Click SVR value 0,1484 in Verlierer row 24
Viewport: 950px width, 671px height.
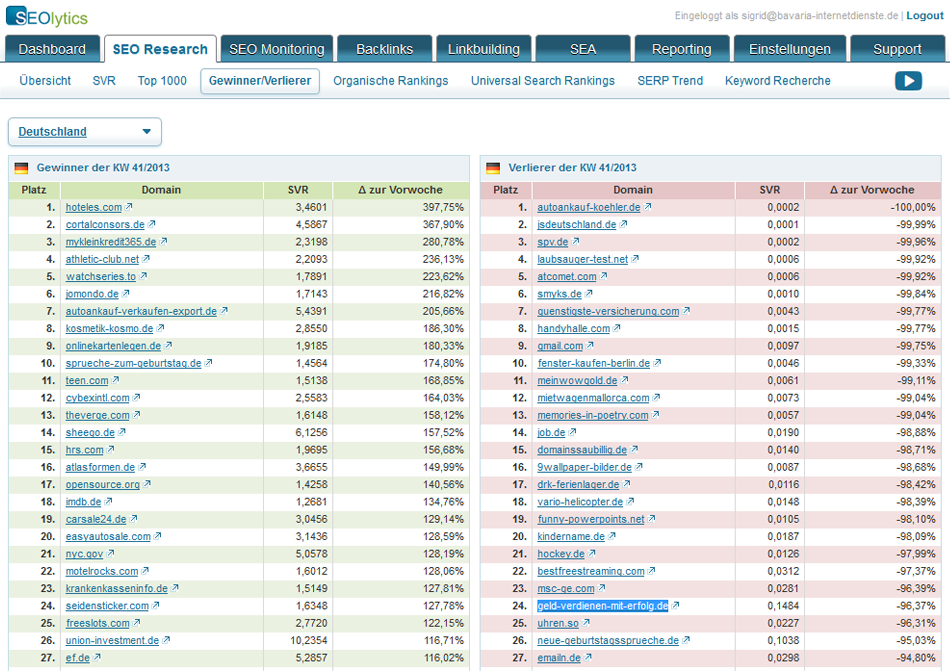(x=783, y=606)
